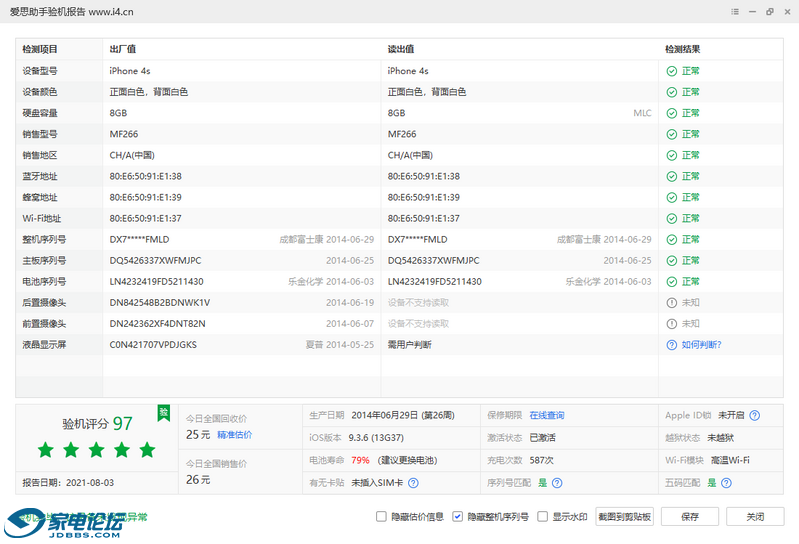
Task: Select factory mainboard serial DQ5426337XWFMJPC
Action: 155,261
